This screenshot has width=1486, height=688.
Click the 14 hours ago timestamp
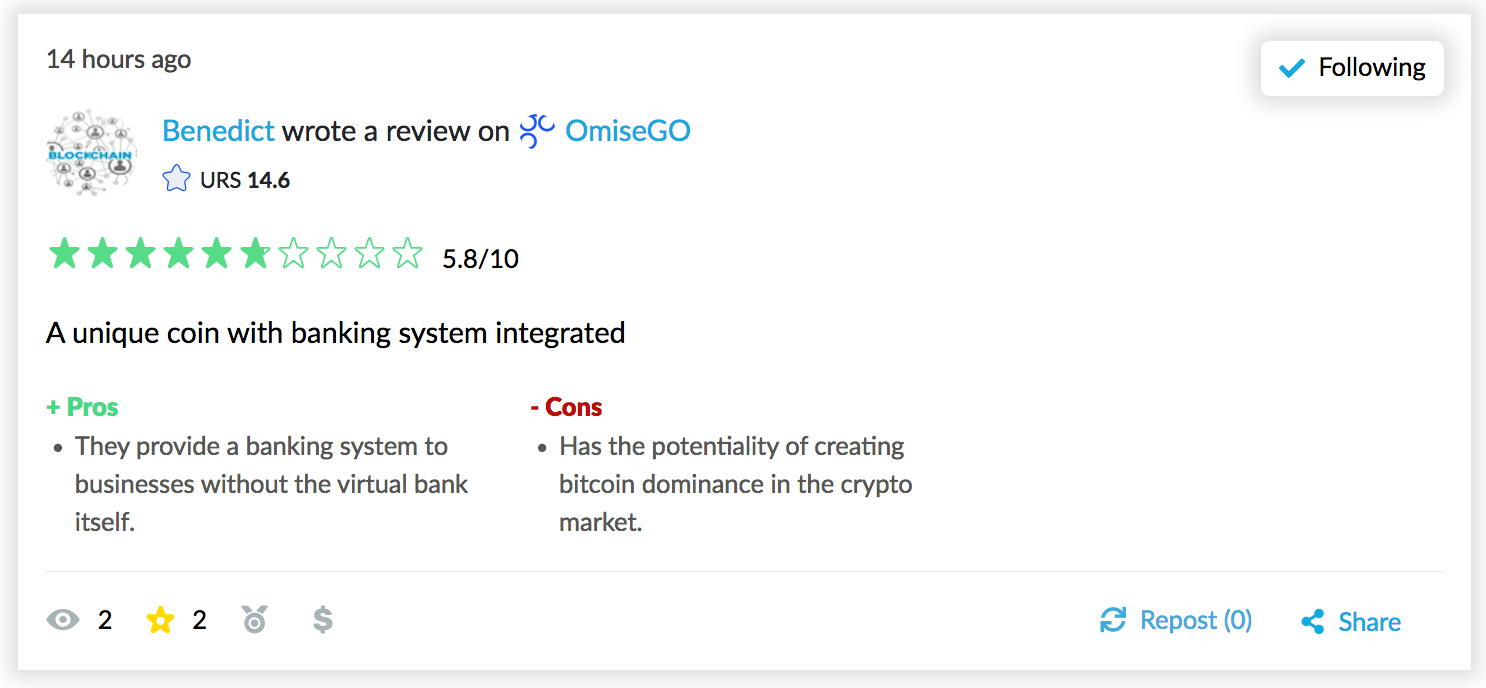118,59
